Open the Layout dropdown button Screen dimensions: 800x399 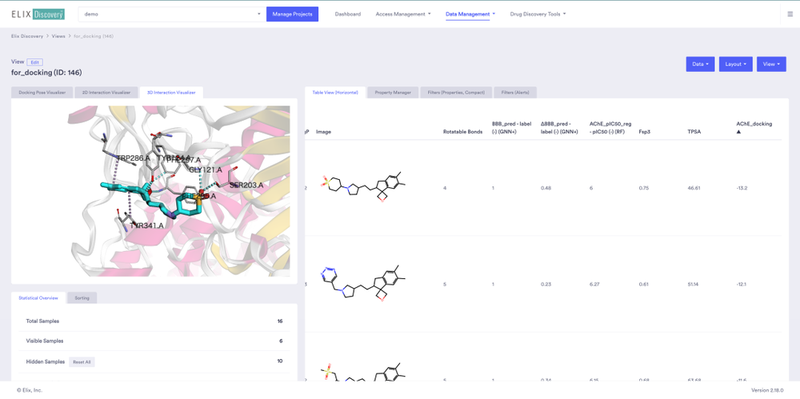click(735, 64)
